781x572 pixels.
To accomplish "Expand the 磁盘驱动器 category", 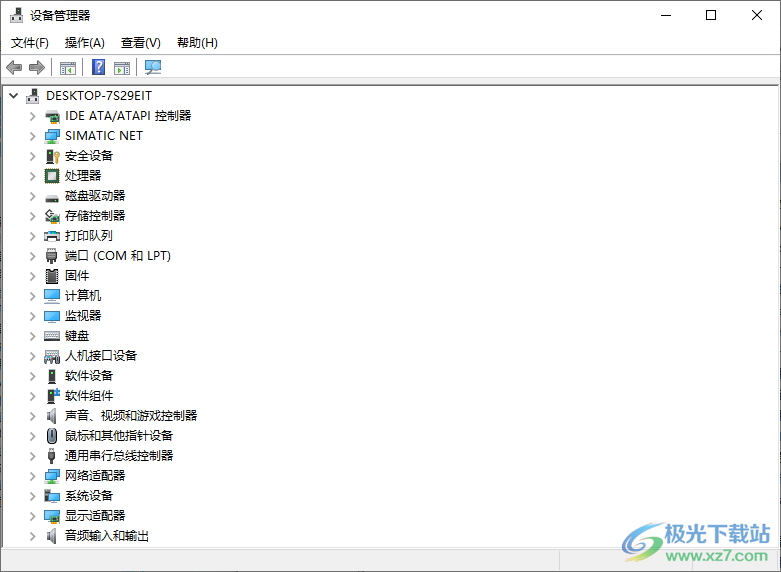I will pos(32,196).
